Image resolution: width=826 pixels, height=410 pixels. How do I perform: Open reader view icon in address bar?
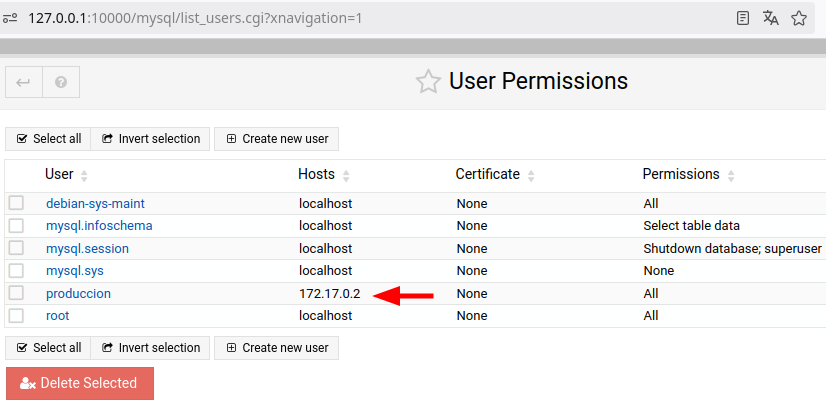pos(743,18)
